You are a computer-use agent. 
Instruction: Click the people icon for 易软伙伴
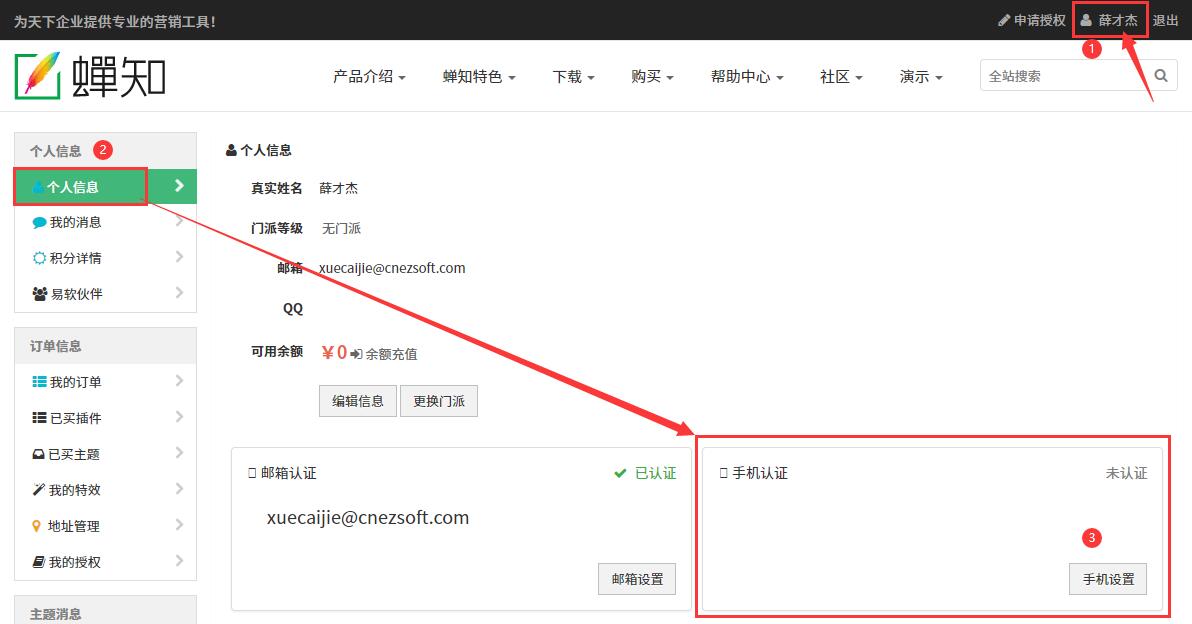click(40, 294)
